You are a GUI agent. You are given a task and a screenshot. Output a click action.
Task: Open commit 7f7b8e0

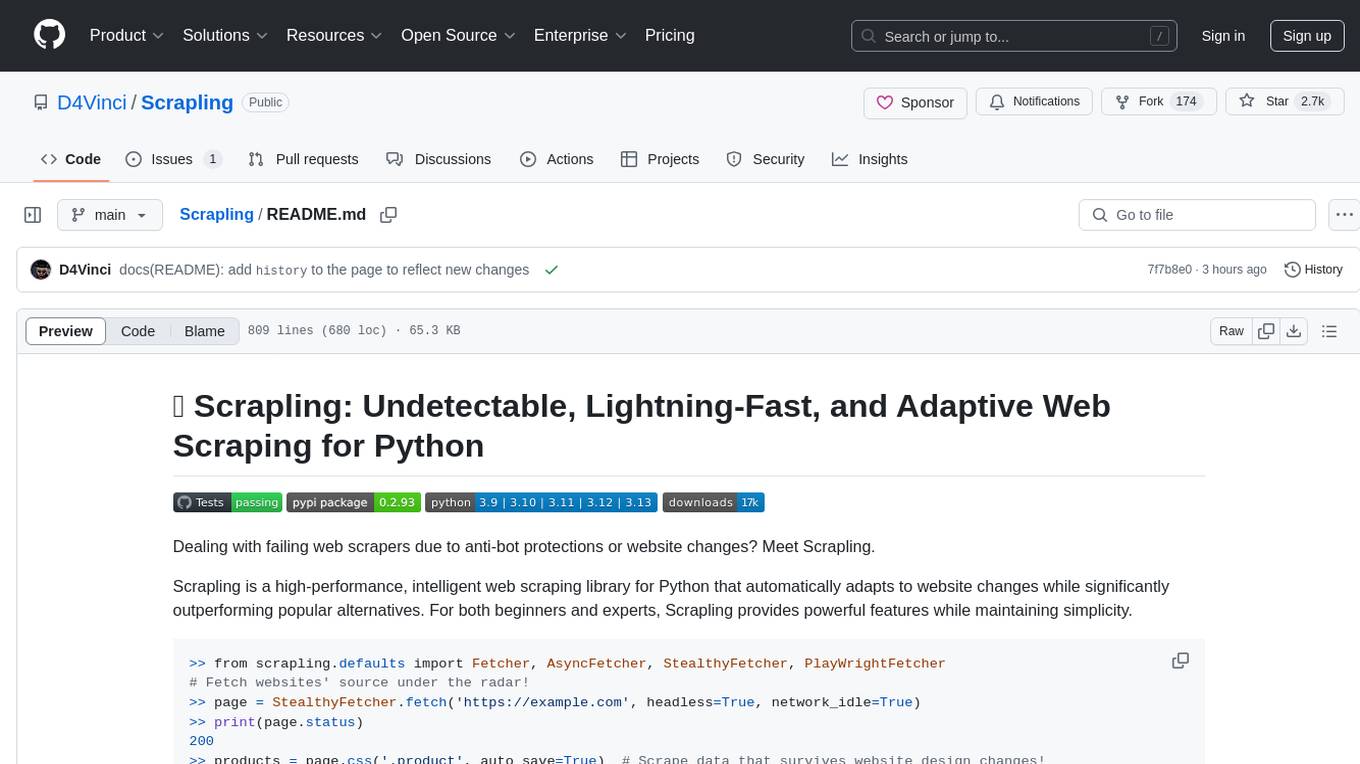click(1170, 270)
